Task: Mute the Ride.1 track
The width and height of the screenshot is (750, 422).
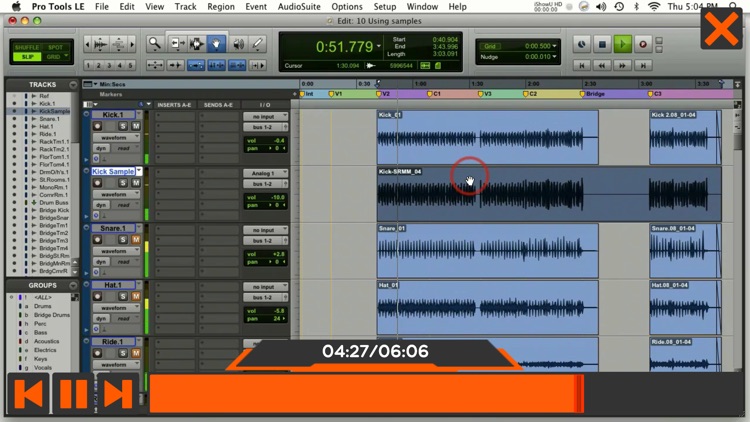Action: [135, 353]
